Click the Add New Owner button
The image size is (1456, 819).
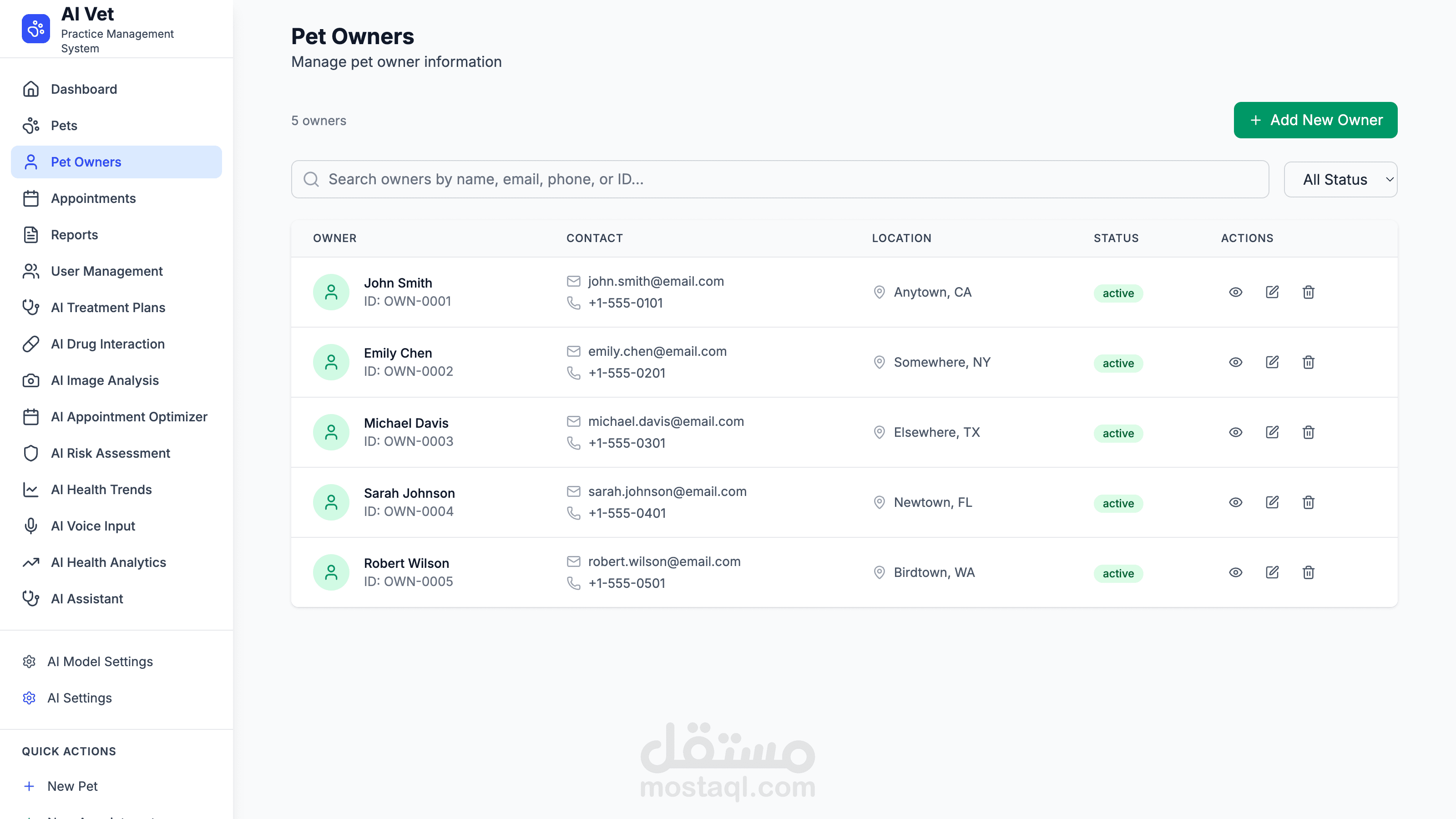click(1315, 121)
